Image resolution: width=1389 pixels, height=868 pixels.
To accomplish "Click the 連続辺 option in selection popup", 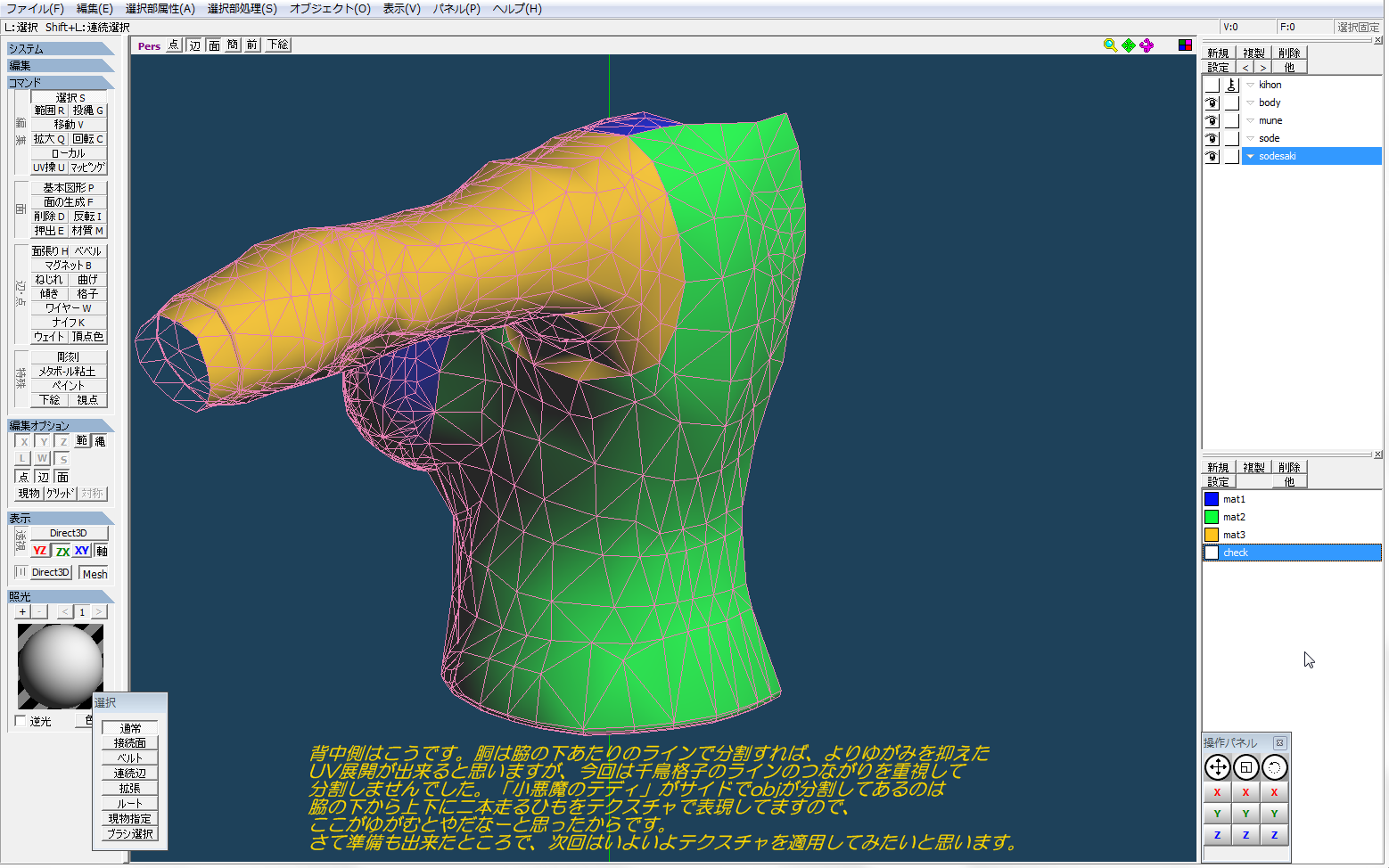I will (x=129, y=774).
